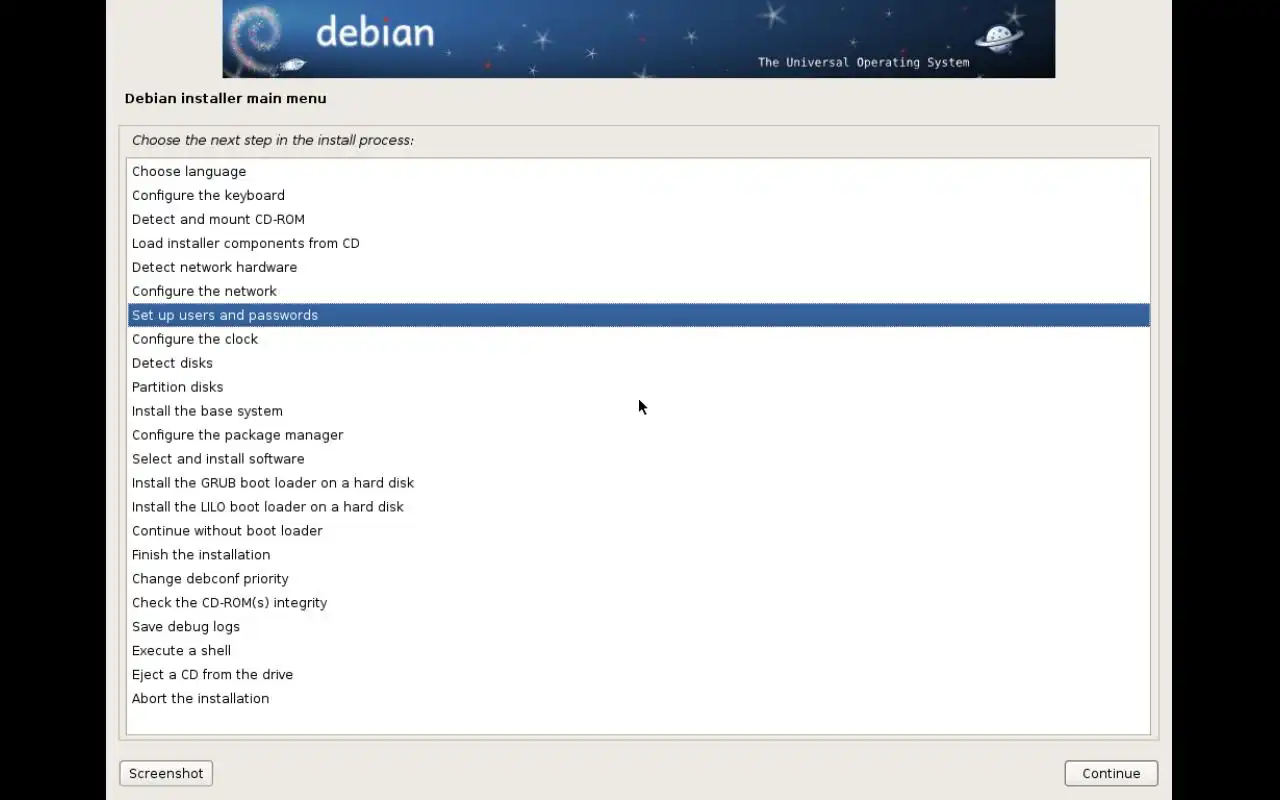
Task: Select 'Install the base system'
Action: 638,411
